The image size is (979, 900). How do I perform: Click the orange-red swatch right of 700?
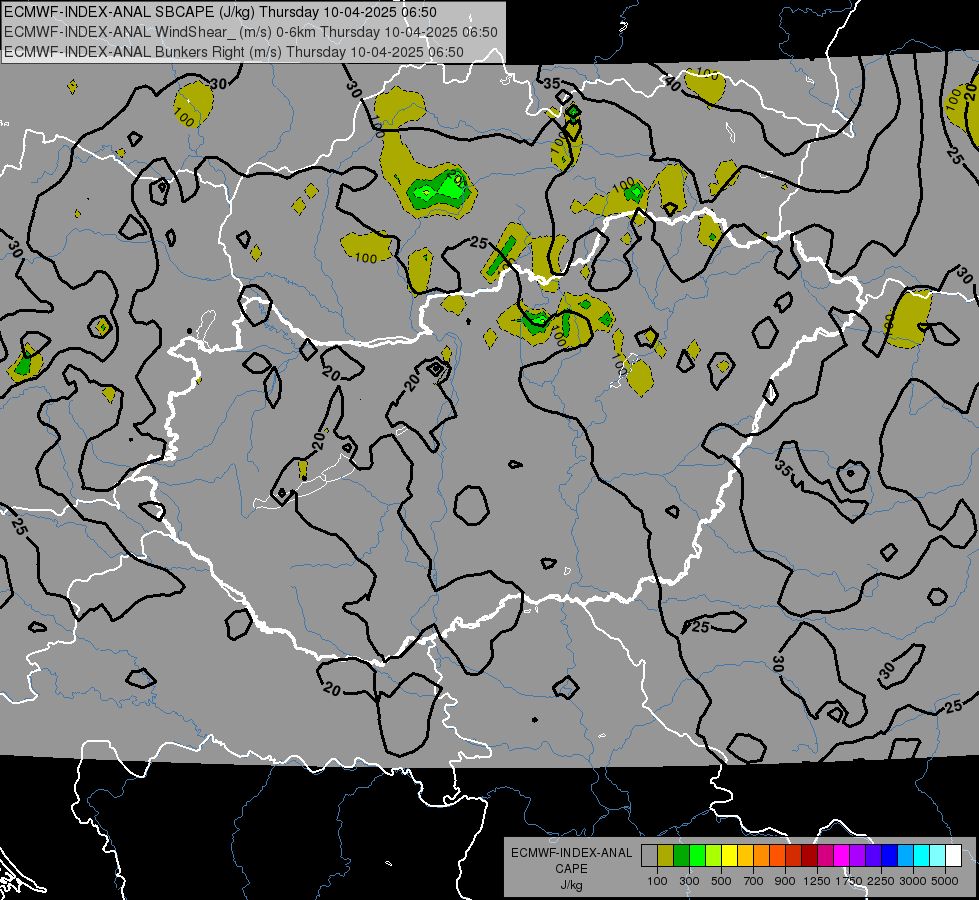click(777, 856)
